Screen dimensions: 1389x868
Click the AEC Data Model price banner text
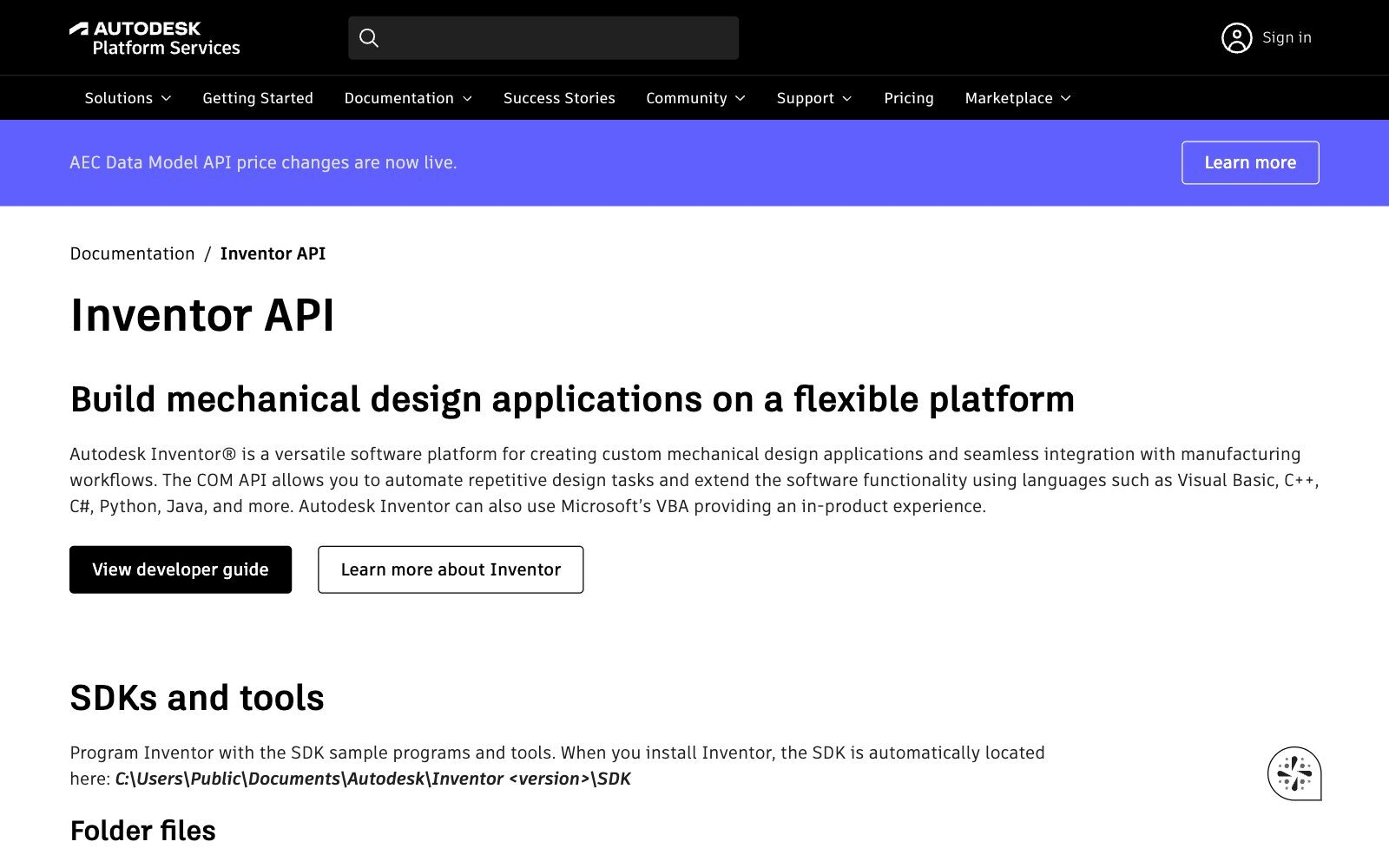263,162
